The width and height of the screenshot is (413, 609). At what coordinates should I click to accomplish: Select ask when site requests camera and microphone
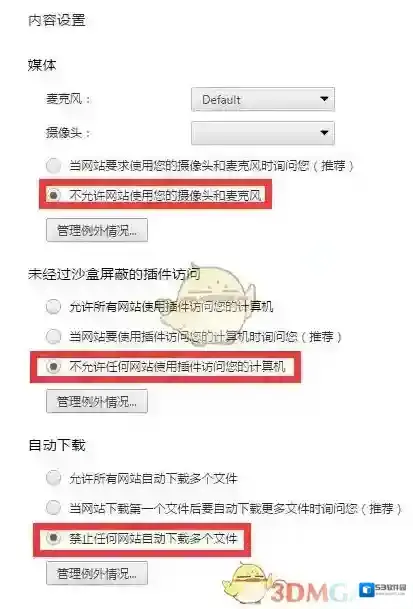(x=54, y=166)
